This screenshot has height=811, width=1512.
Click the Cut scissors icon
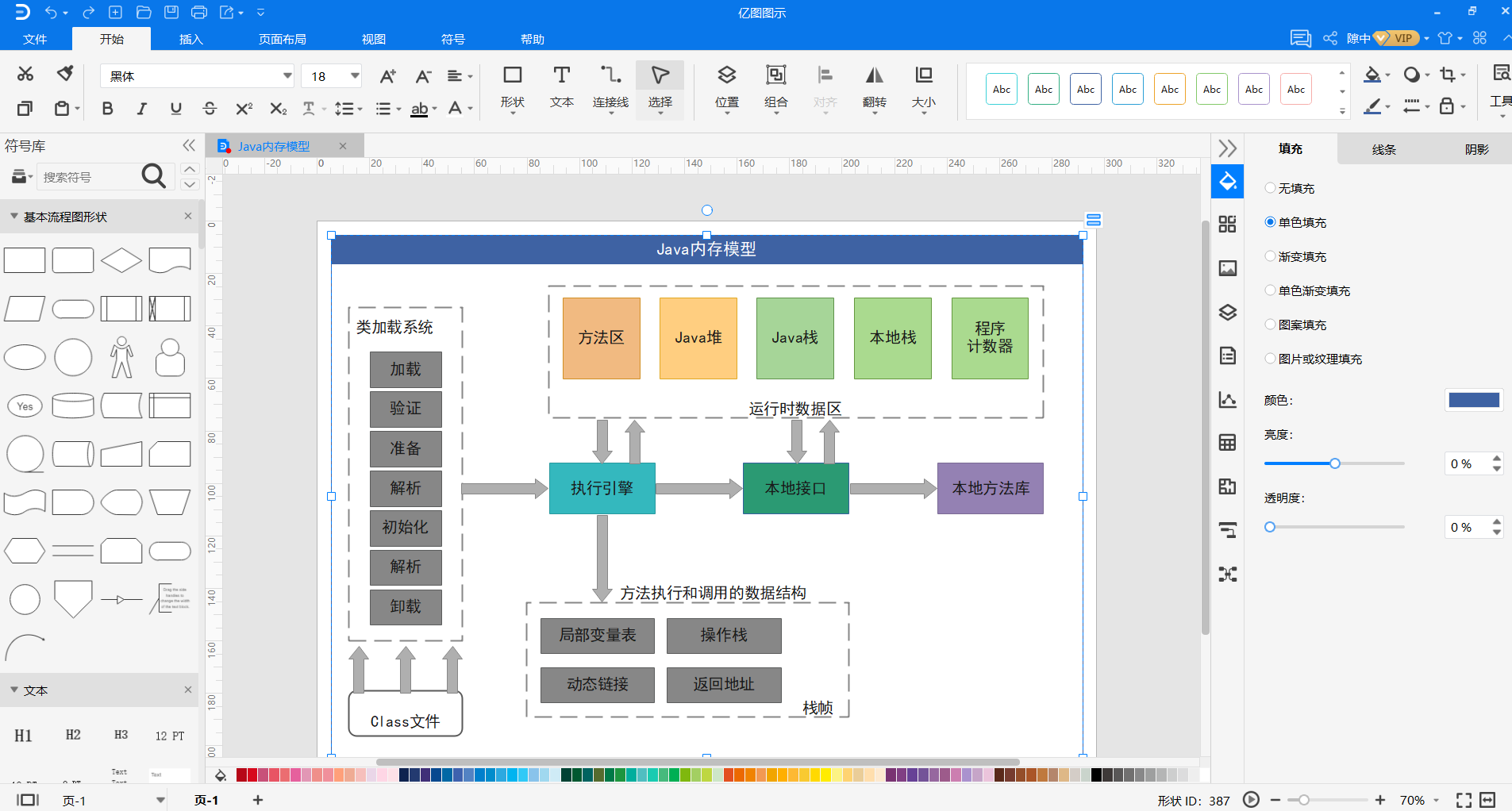click(25, 74)
